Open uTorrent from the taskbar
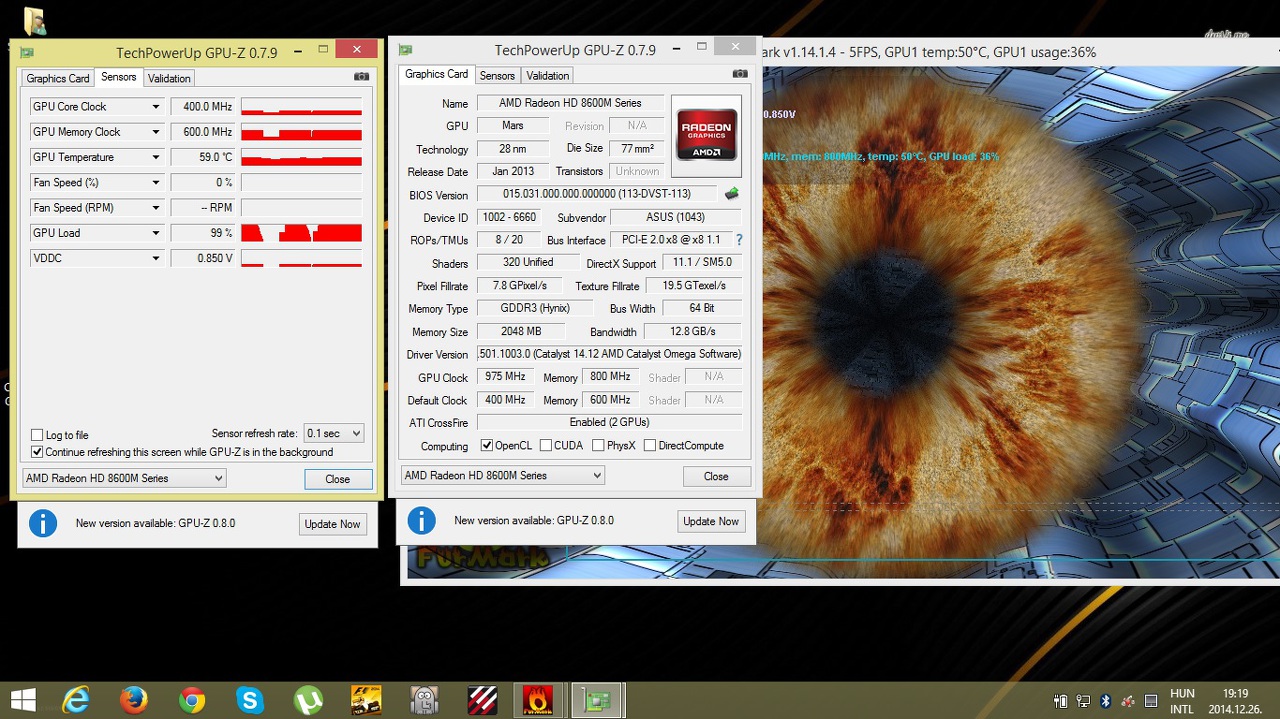 (308, 700)
